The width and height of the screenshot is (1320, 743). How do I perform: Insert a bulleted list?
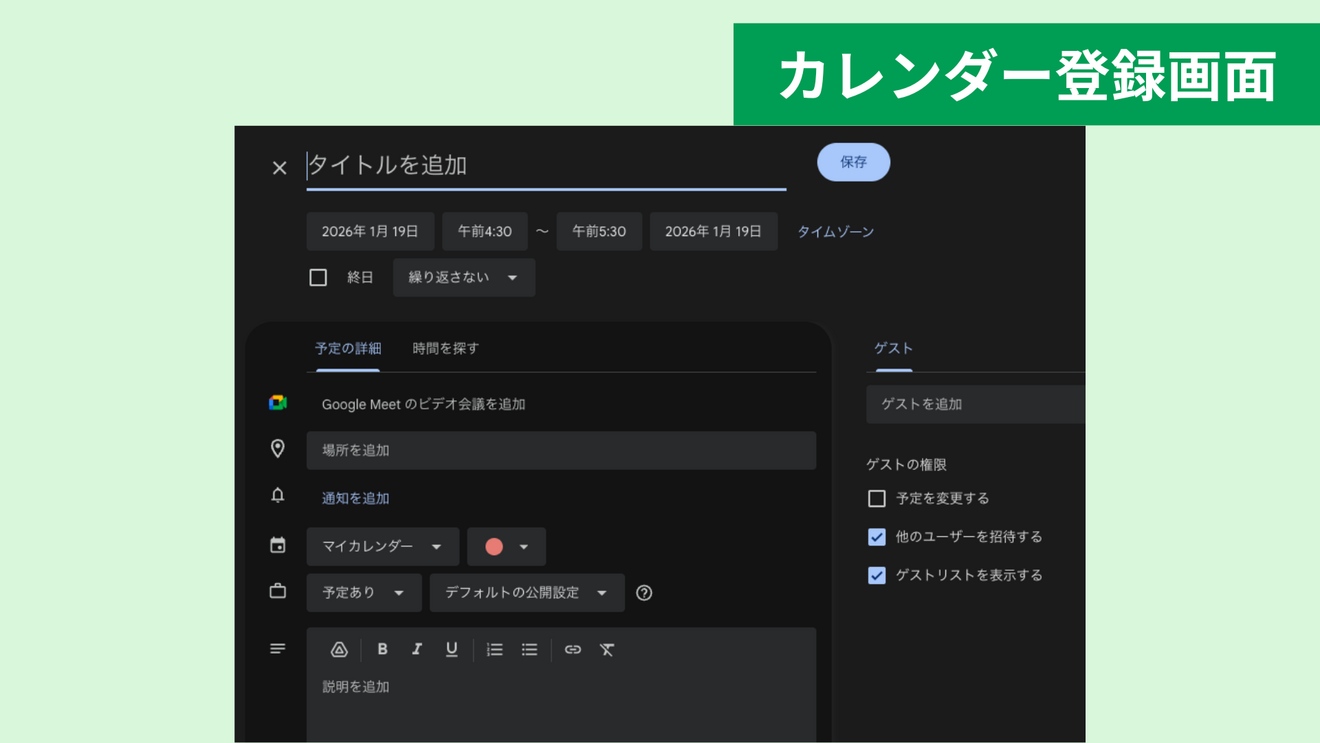pyautogui.click(x=530, y=650)
